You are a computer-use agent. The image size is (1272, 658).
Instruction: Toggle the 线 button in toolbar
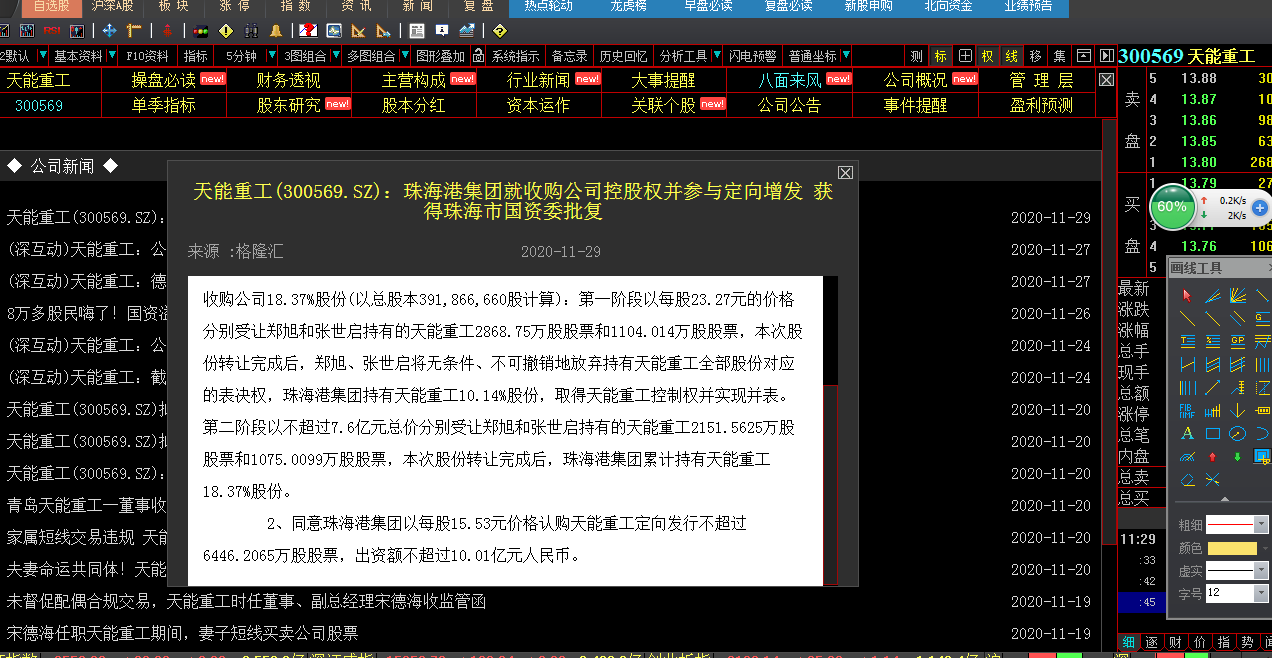point(1012,55)
